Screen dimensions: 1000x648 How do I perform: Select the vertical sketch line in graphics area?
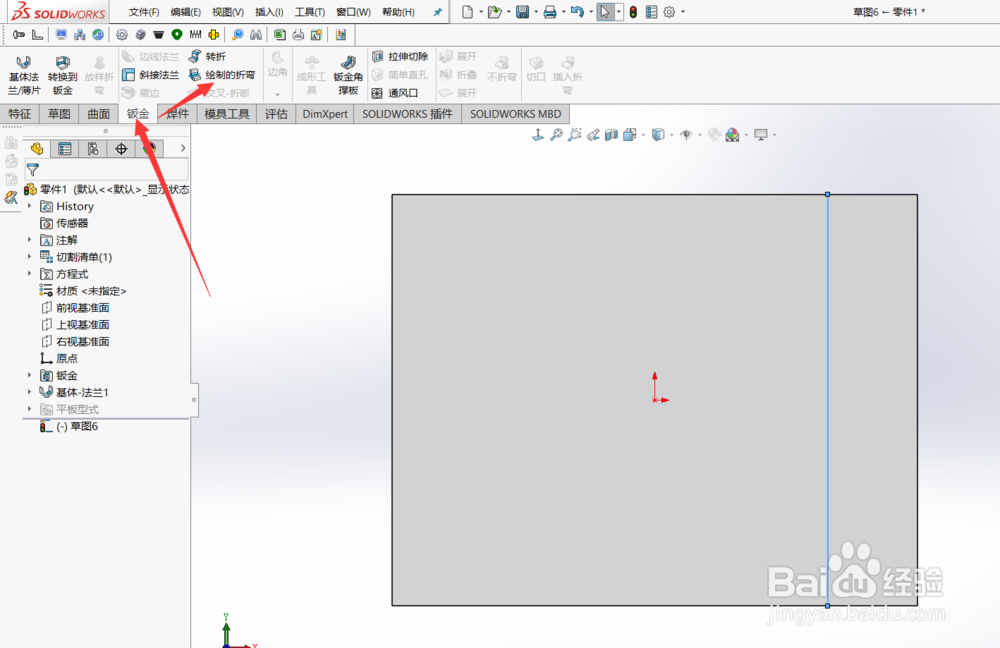(x=827, y=400)
